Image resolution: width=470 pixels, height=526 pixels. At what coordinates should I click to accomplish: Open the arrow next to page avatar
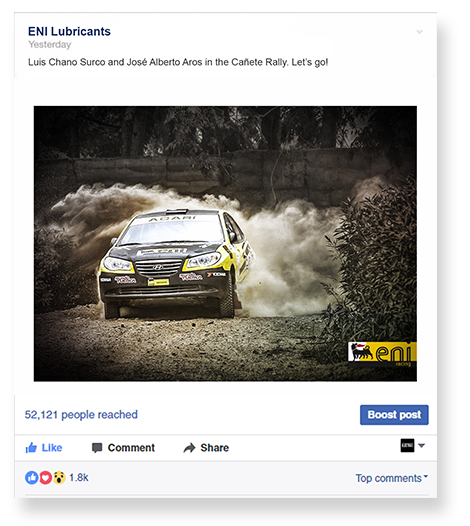[422, 446]
